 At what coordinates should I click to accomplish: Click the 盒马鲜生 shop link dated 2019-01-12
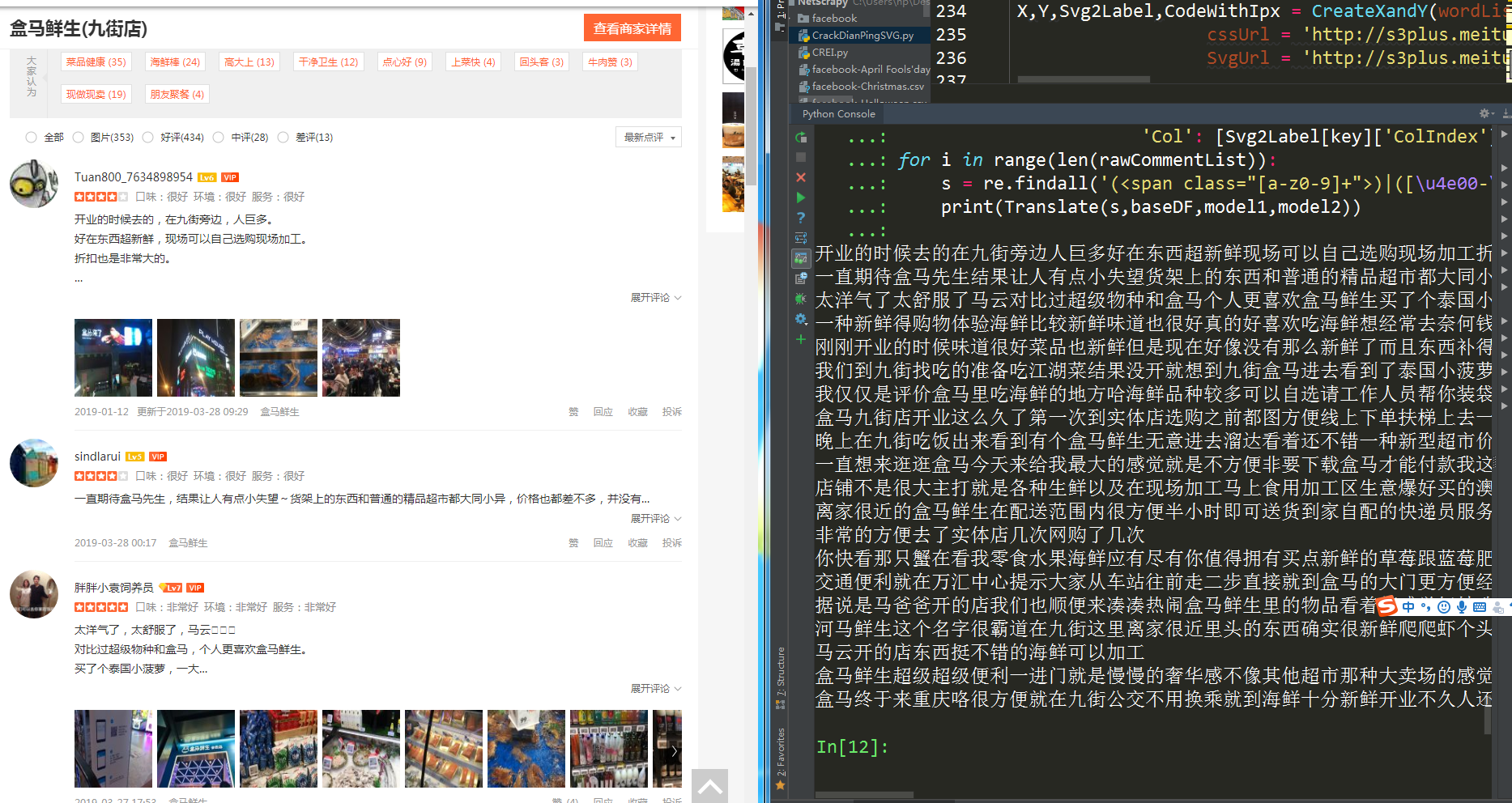click(x=279, y=412)
